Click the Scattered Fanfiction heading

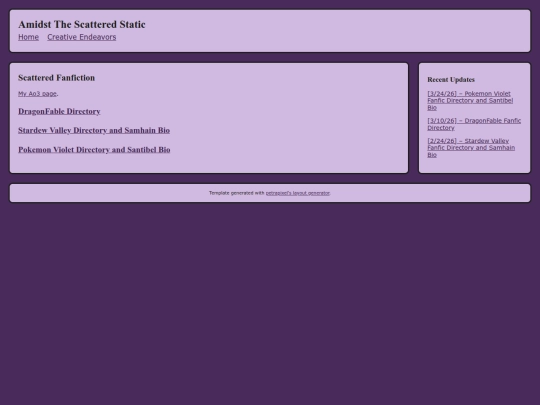point(56,78)
